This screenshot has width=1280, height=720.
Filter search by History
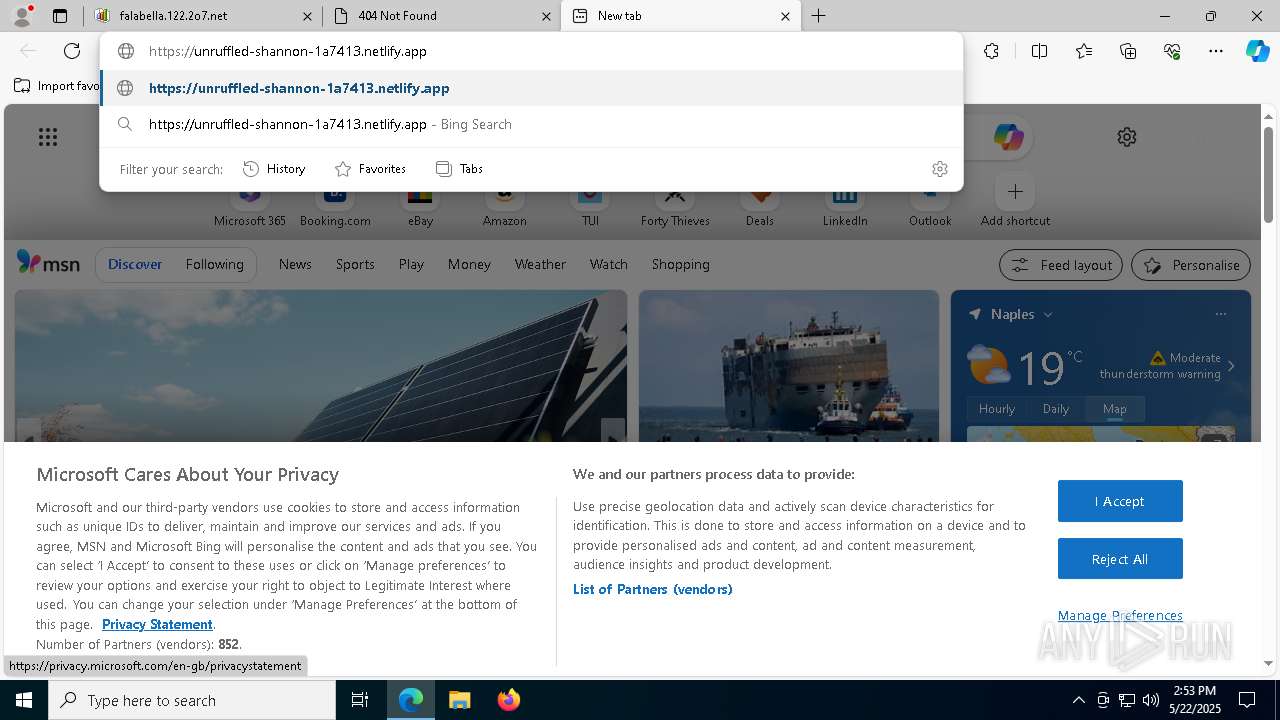coord(274,169)
